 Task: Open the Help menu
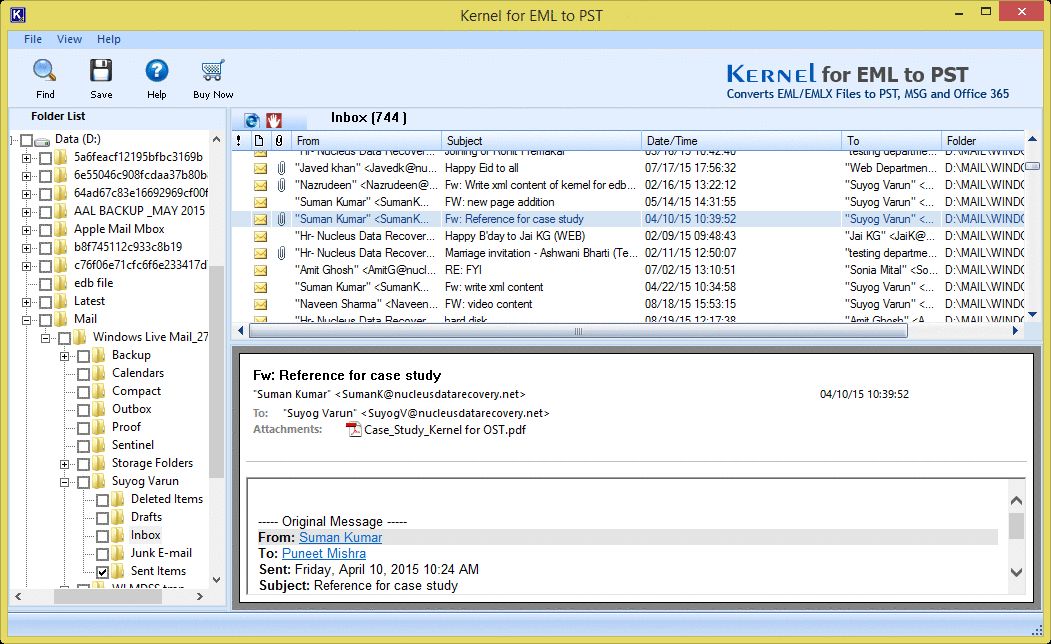(109, 39)
